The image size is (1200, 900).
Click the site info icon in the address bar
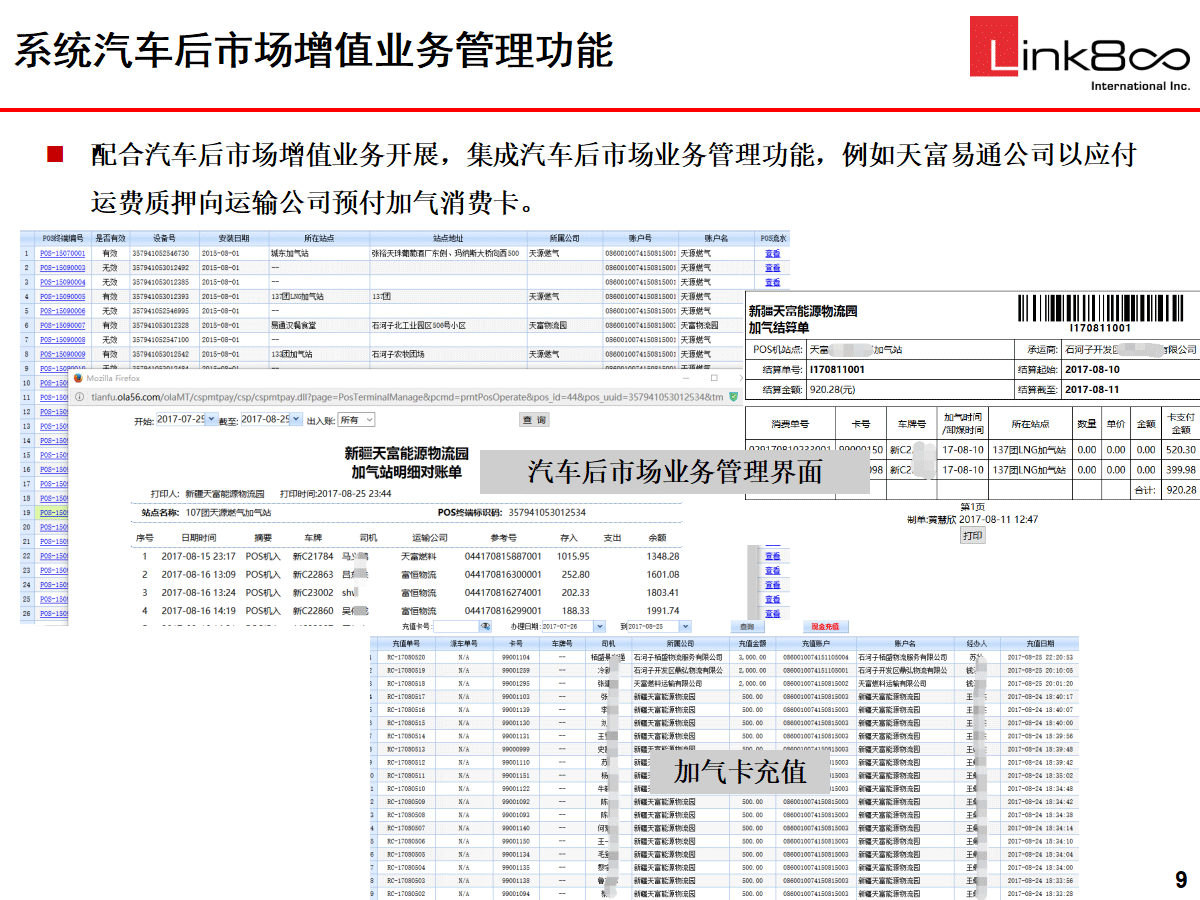click(79, 397)
